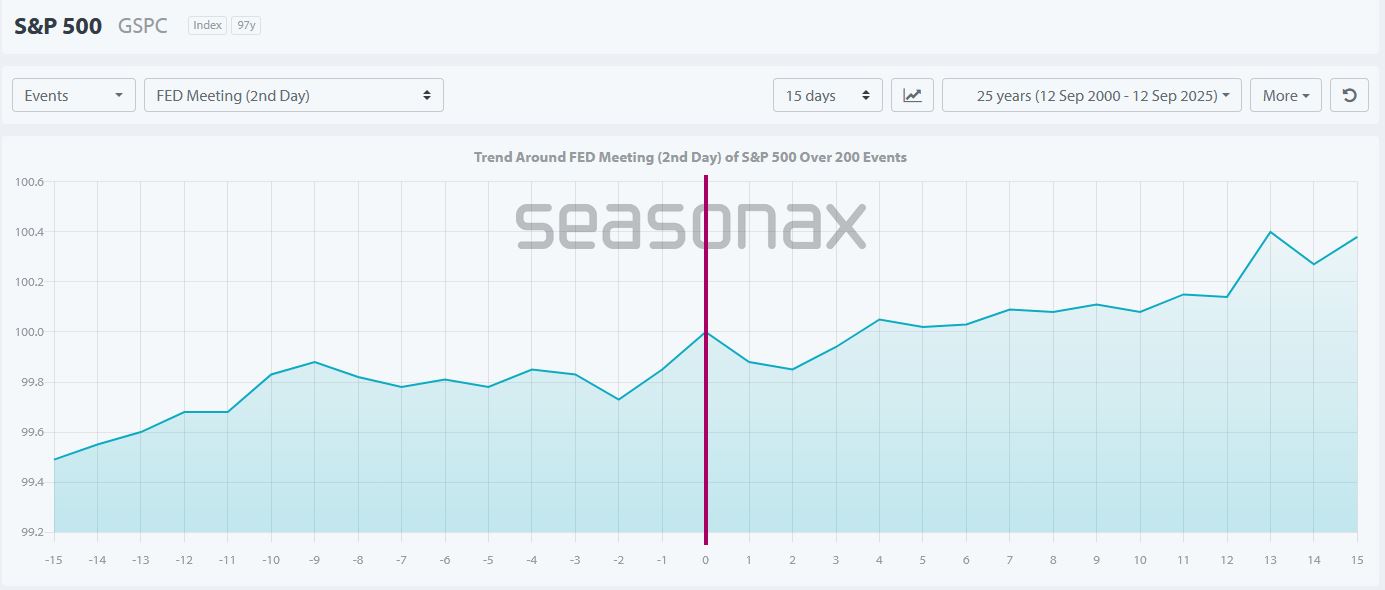
Task: Open the 25 years date range picker
Action: (x=1092, y=95)
